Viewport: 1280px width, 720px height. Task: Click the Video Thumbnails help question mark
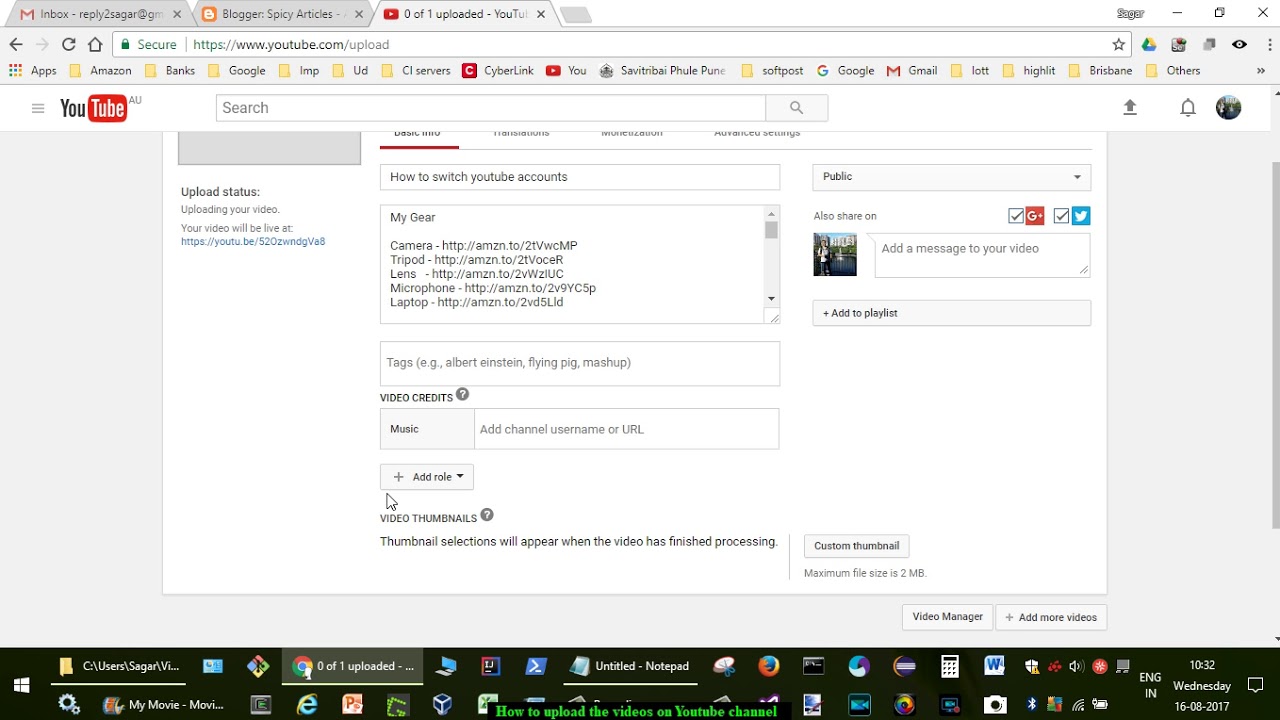(487, 515)
